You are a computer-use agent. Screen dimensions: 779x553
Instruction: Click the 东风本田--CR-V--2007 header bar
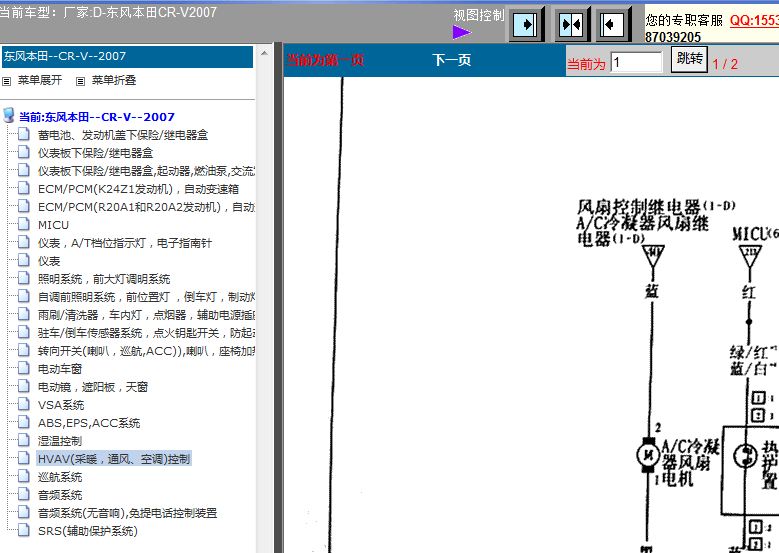click(x=128, y=57)
